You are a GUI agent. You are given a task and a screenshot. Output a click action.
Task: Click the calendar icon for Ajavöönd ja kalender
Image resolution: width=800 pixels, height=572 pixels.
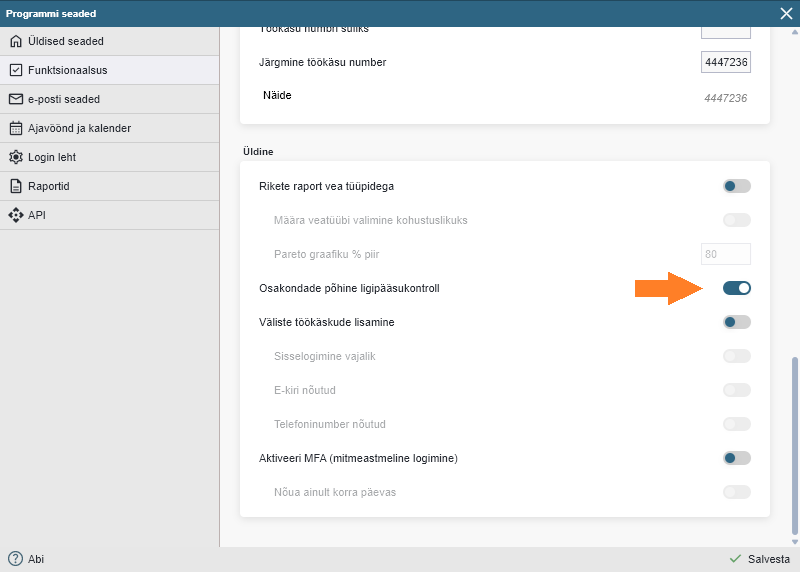(15, 128)
